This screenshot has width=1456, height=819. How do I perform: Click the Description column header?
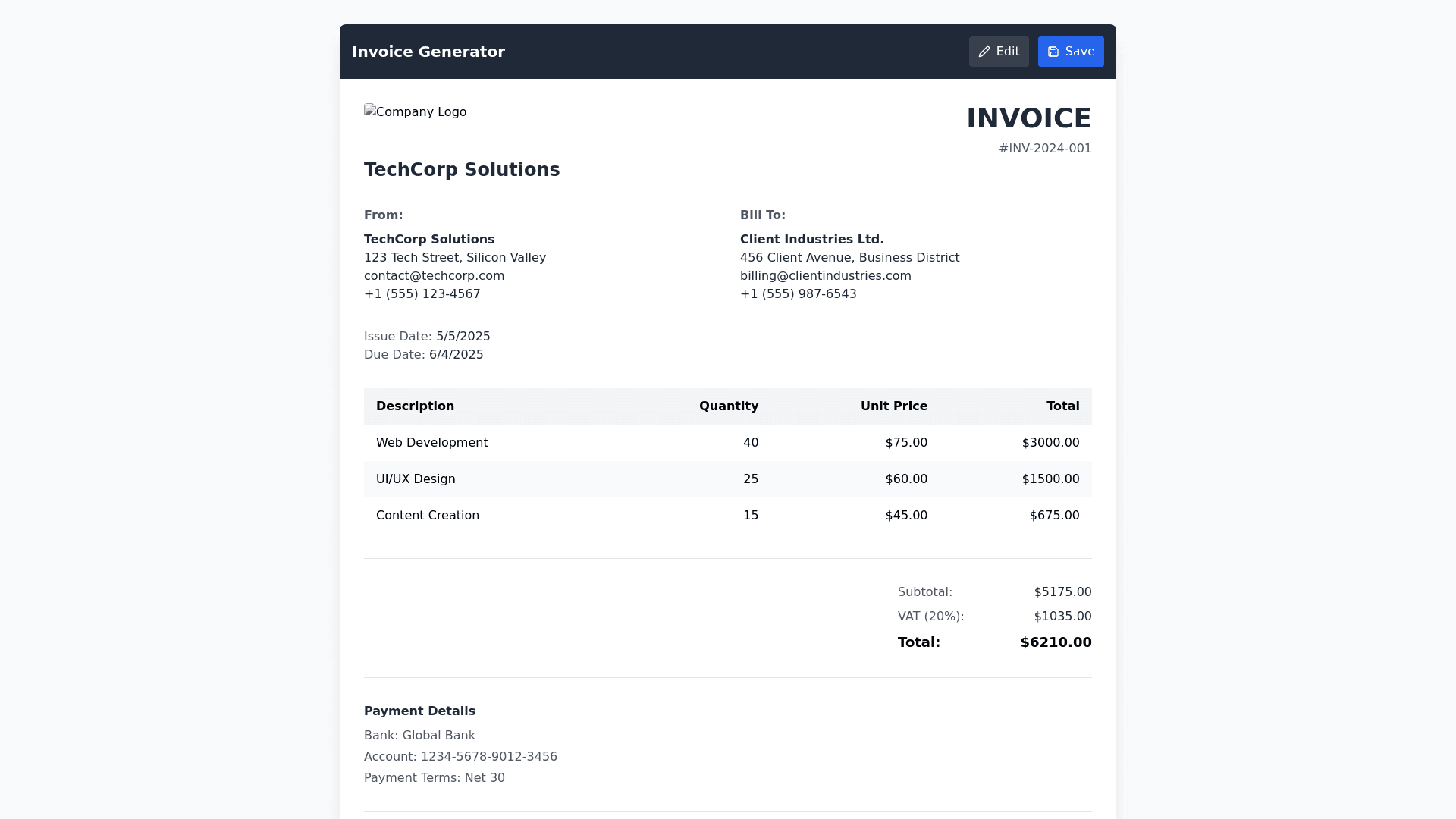point(415,406)
